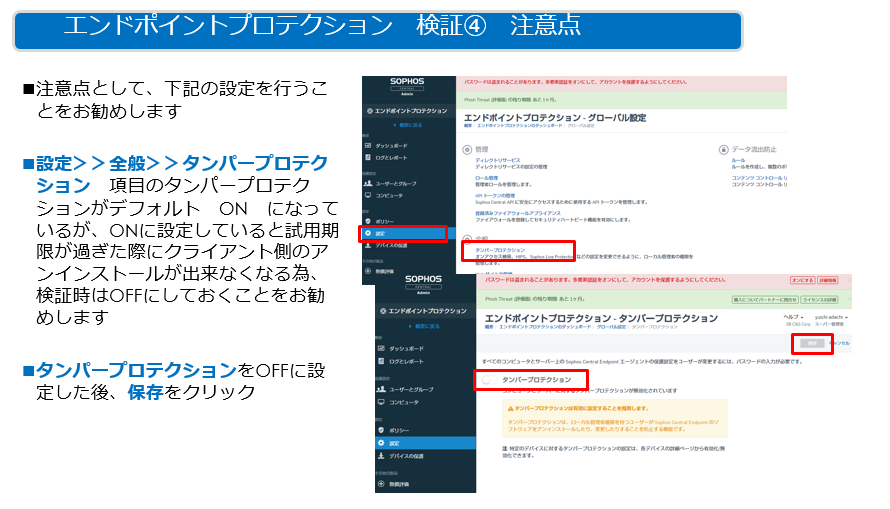This screenshot has width=890, height=509.
Task: Click device protection download icon in upper sidebar
Action: pyautogui.click(x=368, y=245)
